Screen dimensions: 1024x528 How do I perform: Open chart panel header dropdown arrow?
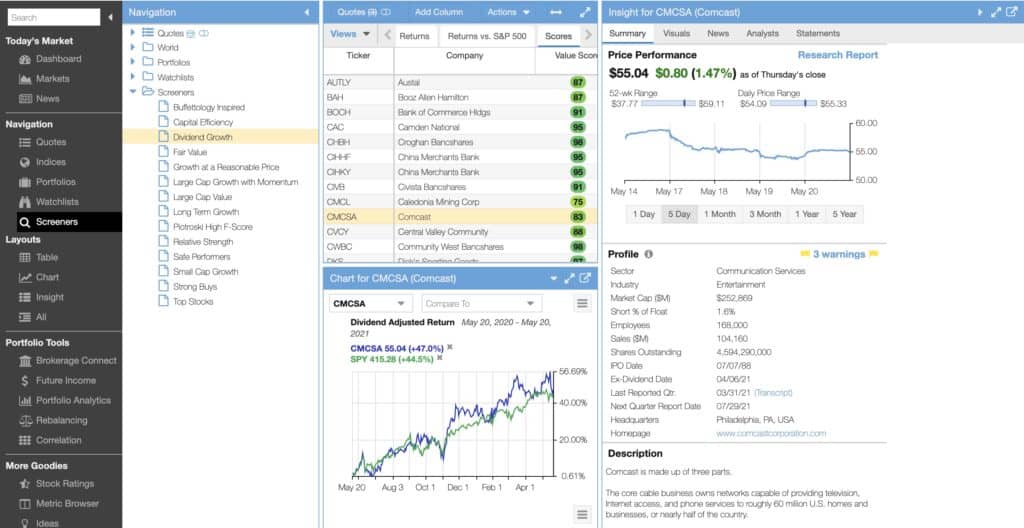[x=554, y=279]
